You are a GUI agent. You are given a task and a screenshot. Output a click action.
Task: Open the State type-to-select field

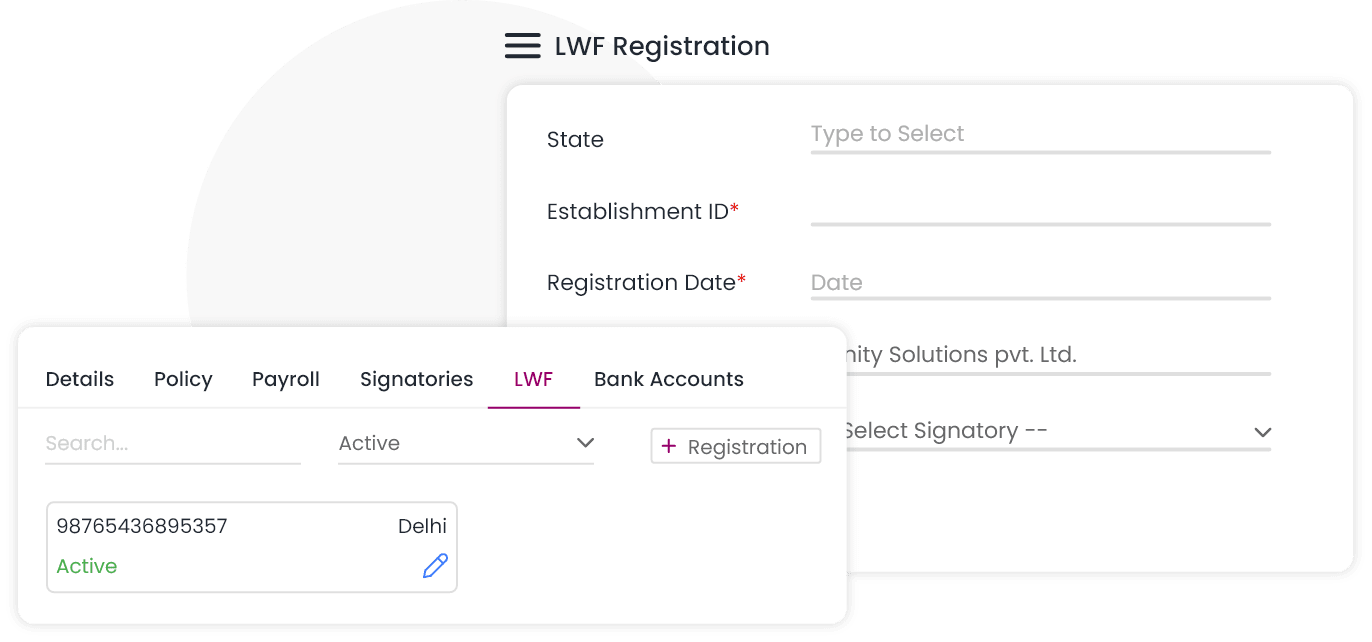(1040, 135)
